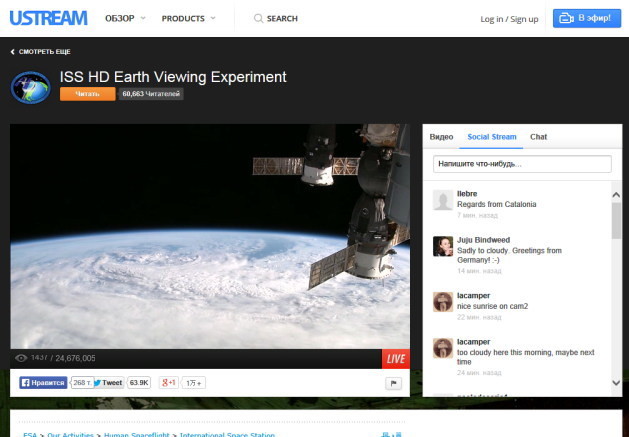Screen dimensions: 629x437
Task: Go back via СМОТРЕТЬ ЕЩЕ link
Action: click(x=41, y=52)
